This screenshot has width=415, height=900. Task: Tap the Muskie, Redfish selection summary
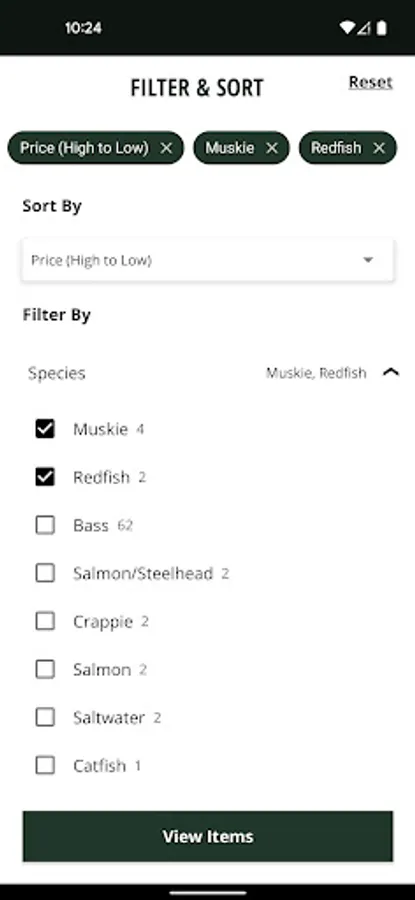tap(316, 373)
